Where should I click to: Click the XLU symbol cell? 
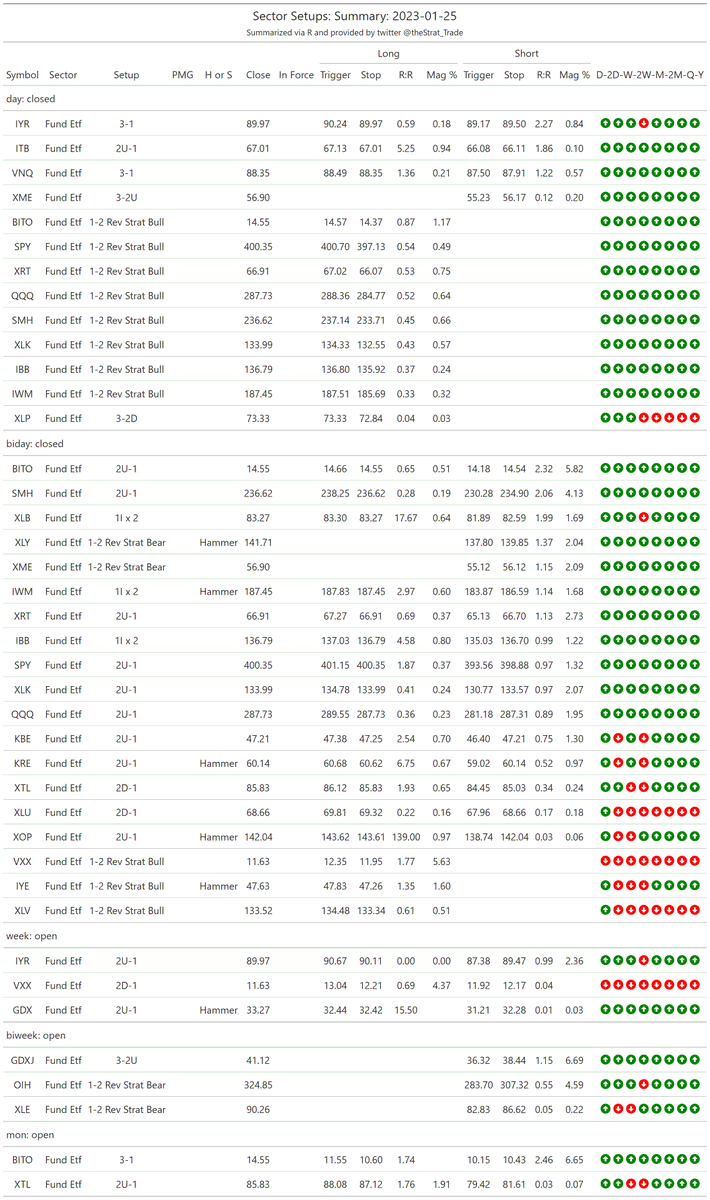click(22, 812)
